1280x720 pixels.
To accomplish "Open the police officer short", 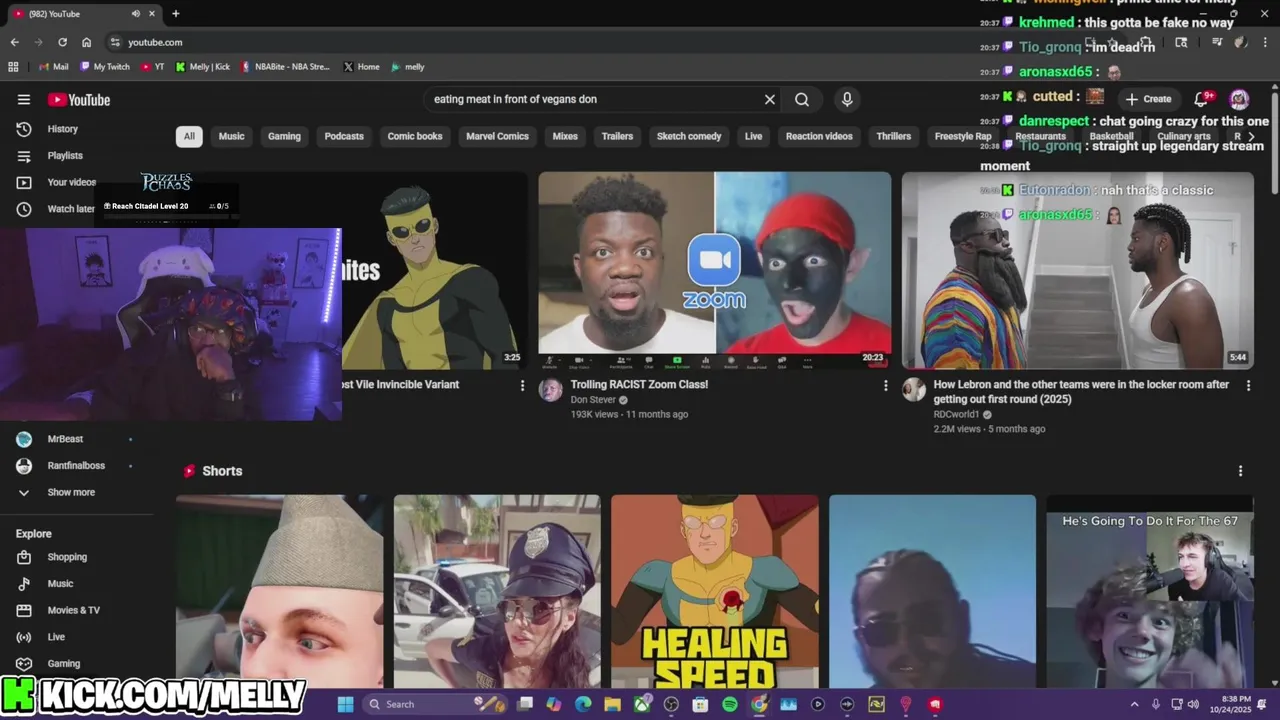I will pos(497,592).
